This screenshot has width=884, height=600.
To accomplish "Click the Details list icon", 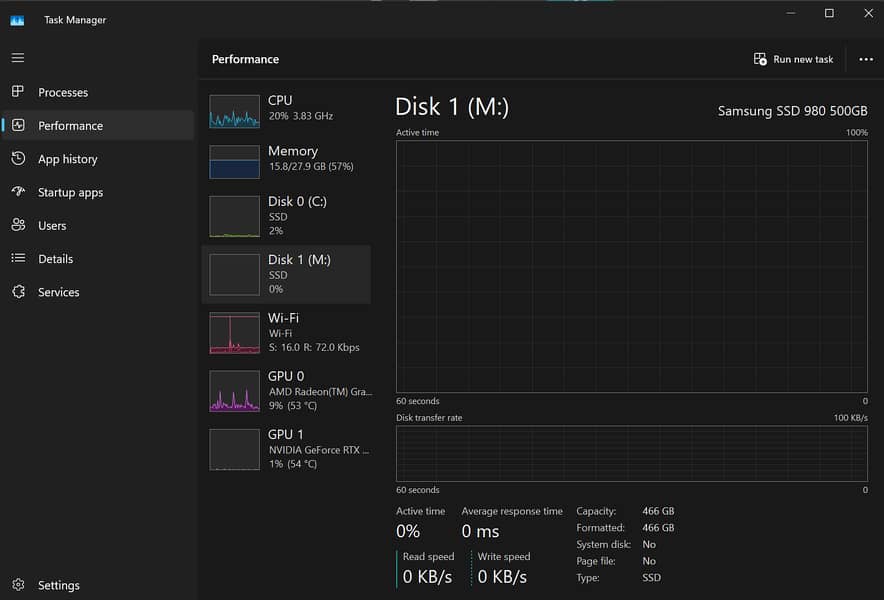I will tap(18, 258).
